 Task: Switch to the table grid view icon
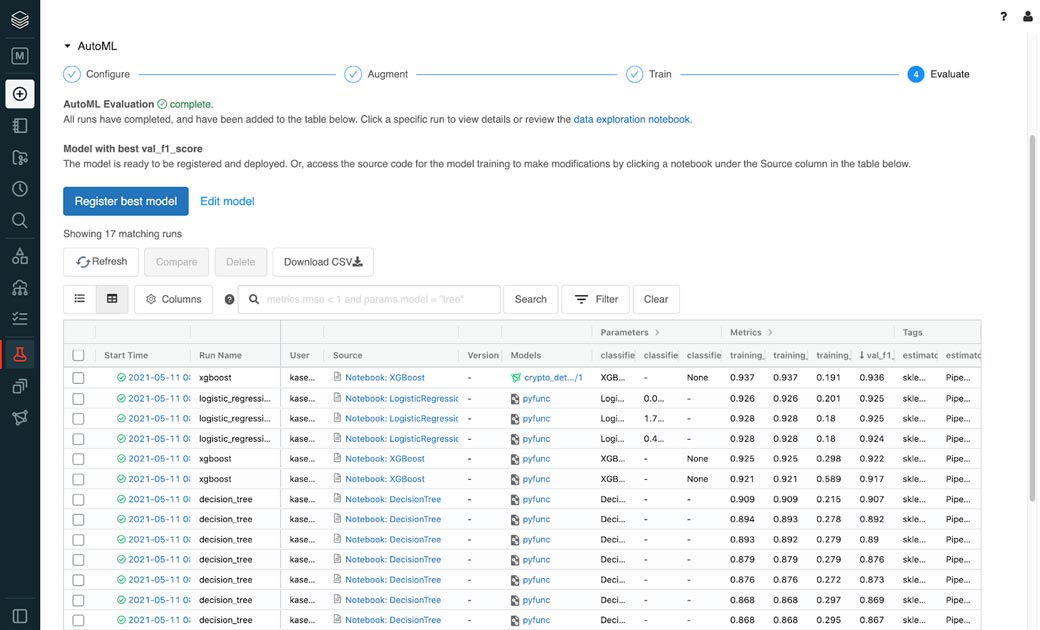click(112, 299)
